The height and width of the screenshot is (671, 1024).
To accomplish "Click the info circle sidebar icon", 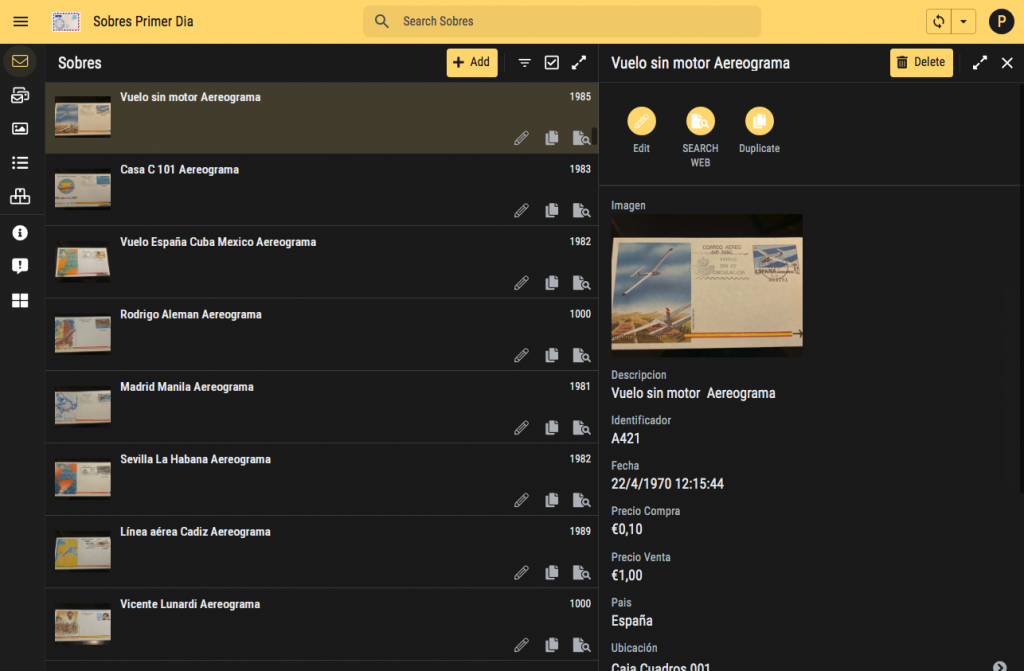I will 20,232.
